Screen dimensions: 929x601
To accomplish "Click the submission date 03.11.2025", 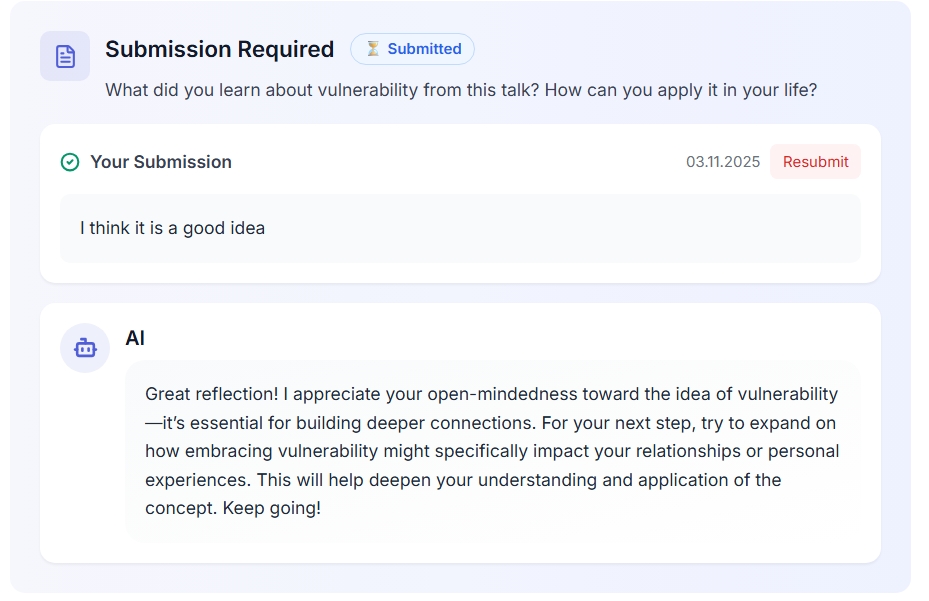I will [723, 162].
